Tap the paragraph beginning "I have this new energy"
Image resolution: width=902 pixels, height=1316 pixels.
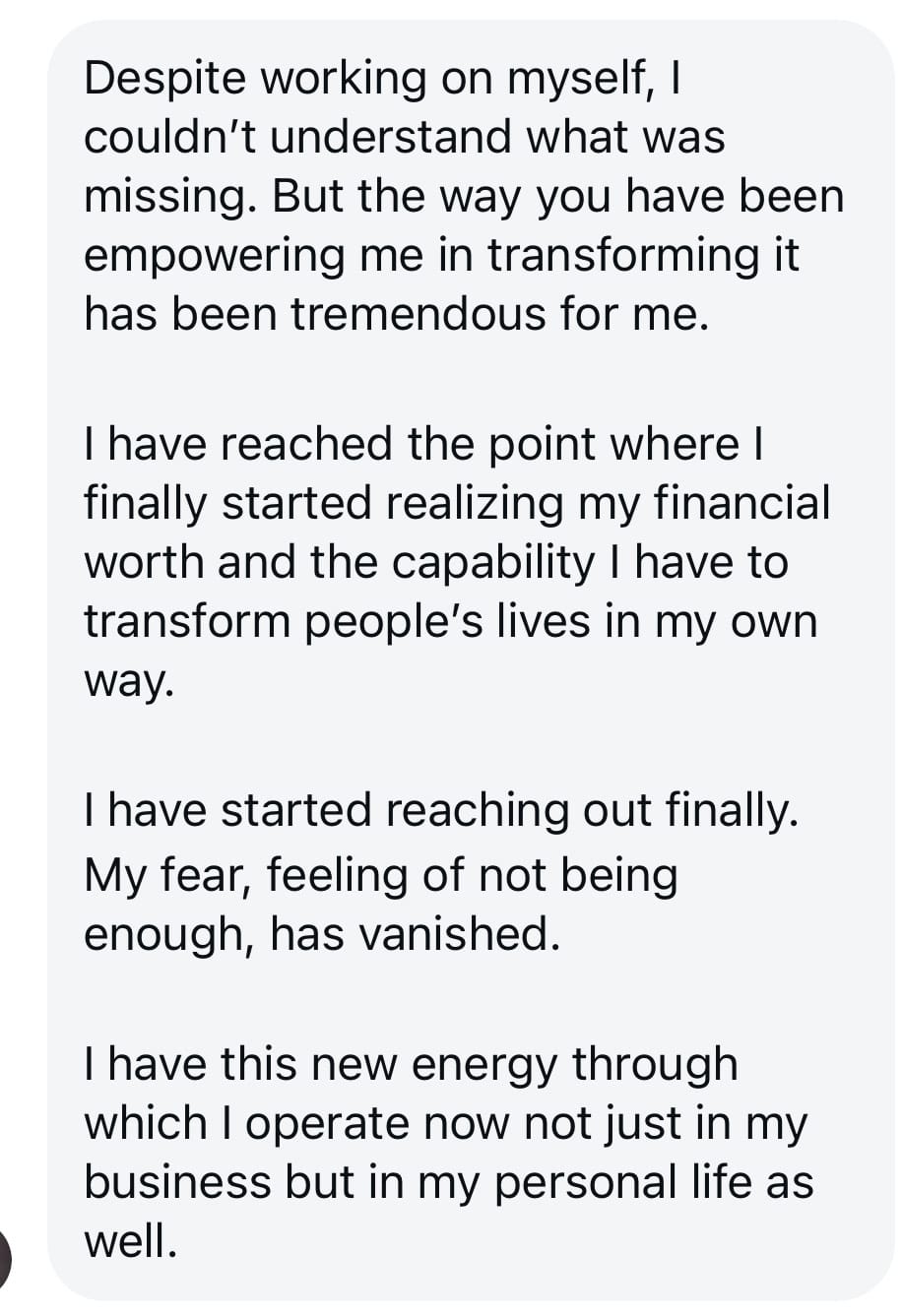[x=448, y=1153]
